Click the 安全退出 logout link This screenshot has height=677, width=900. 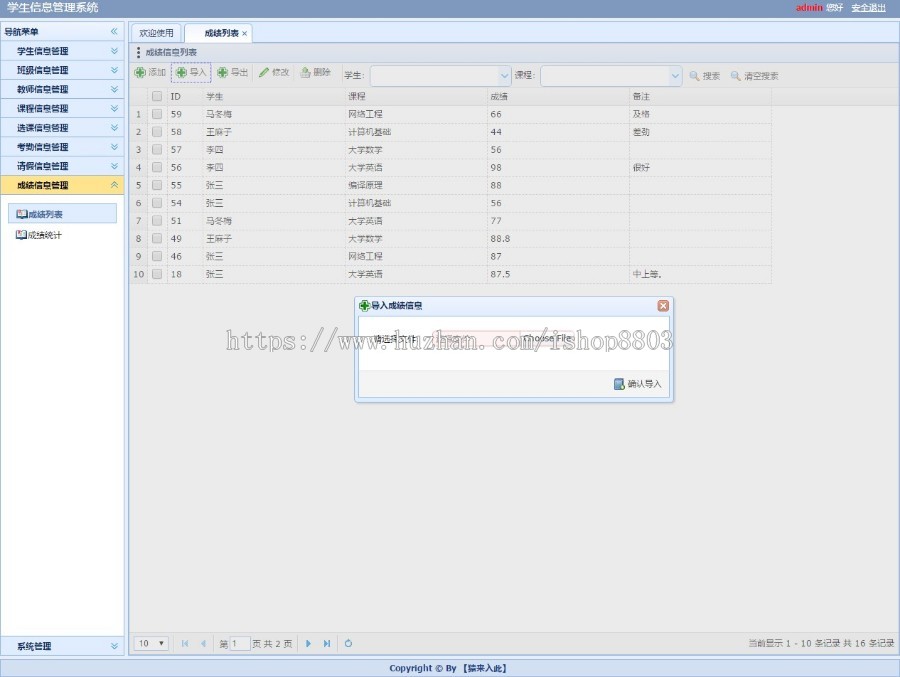pyautogui.click(x=868, y=7)
